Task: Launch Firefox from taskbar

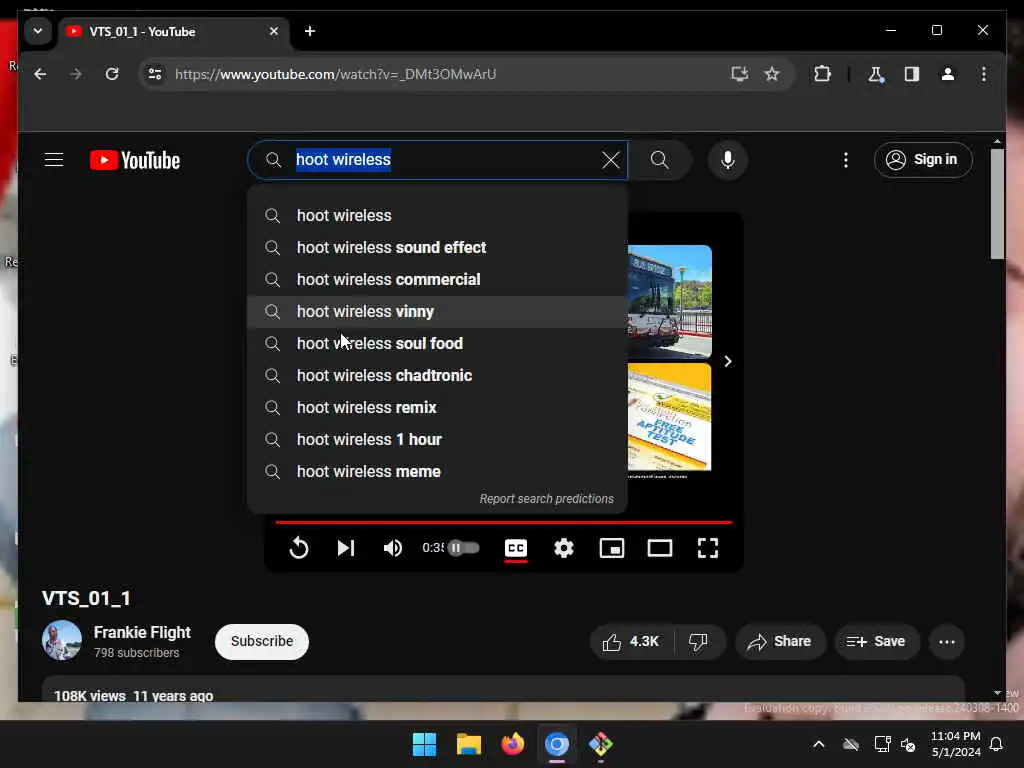Action: (513, 744)
